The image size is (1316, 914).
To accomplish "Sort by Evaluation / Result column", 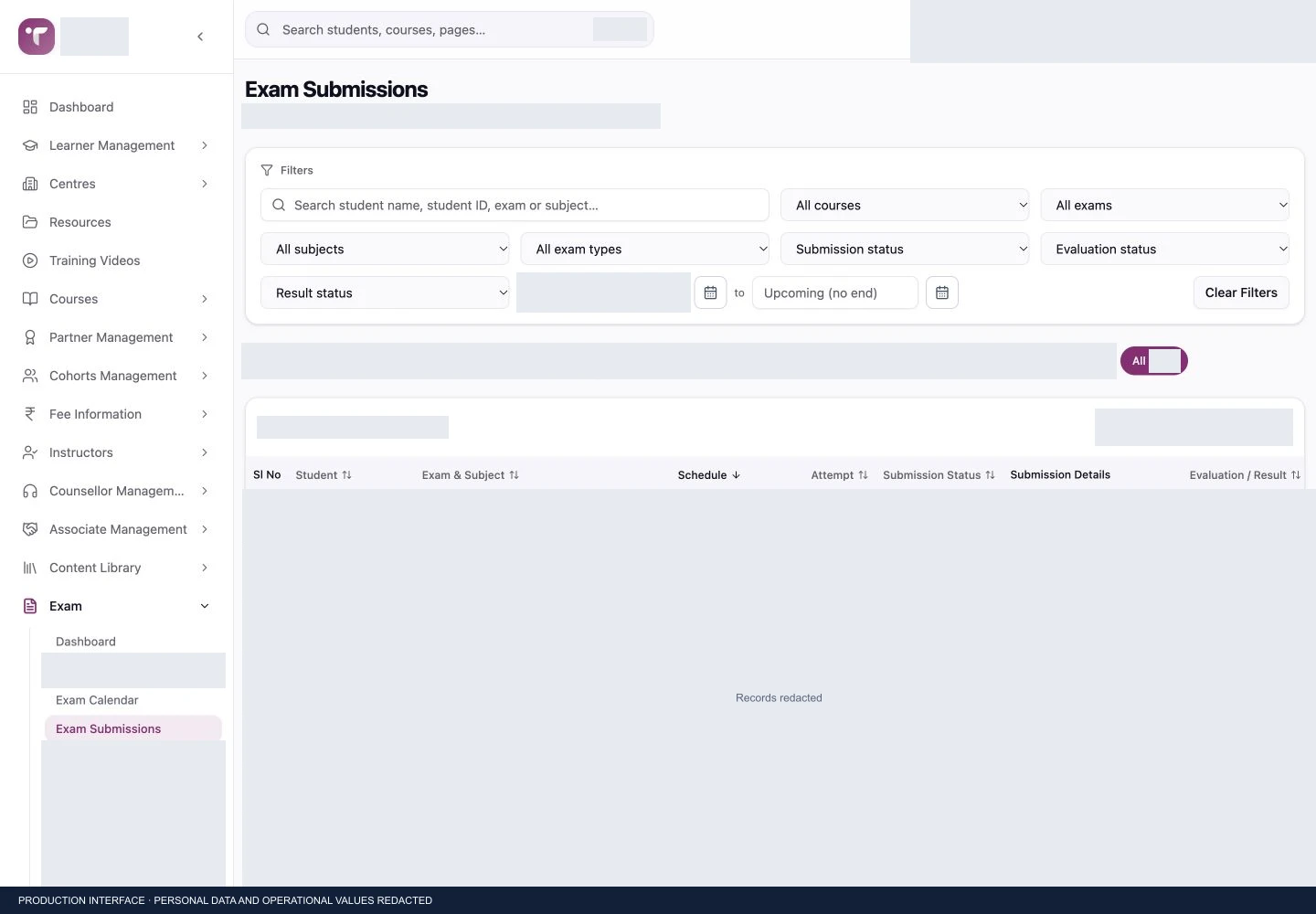I will (1245, 475).
